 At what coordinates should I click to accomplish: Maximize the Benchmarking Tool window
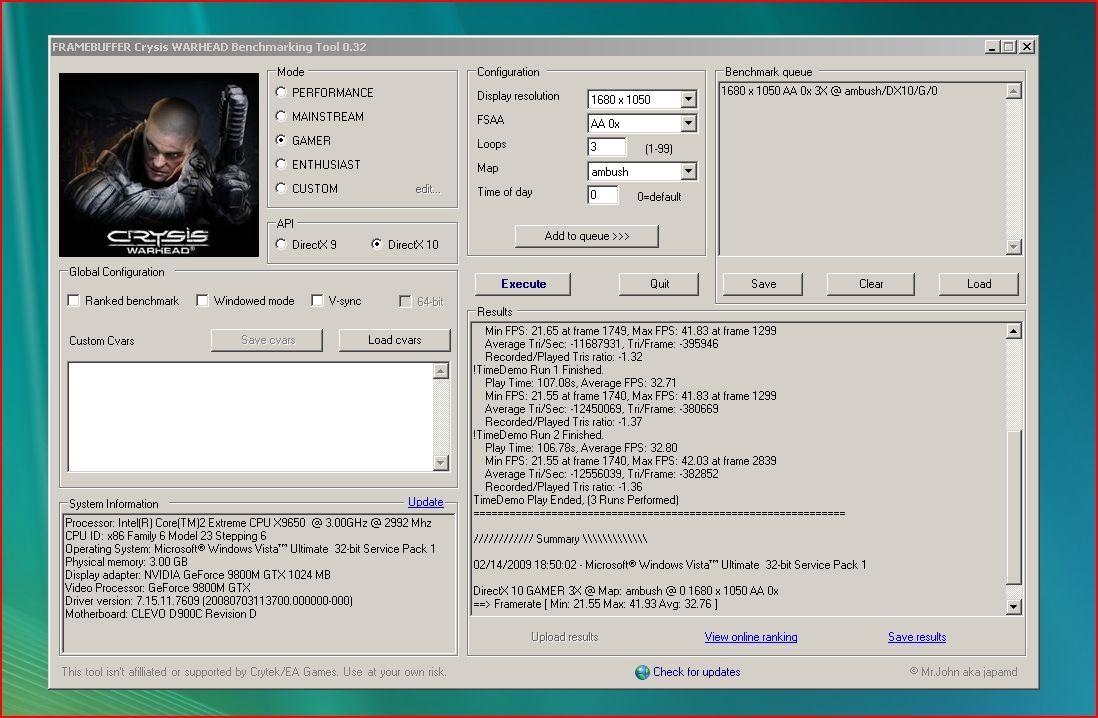coord(1009,47)
